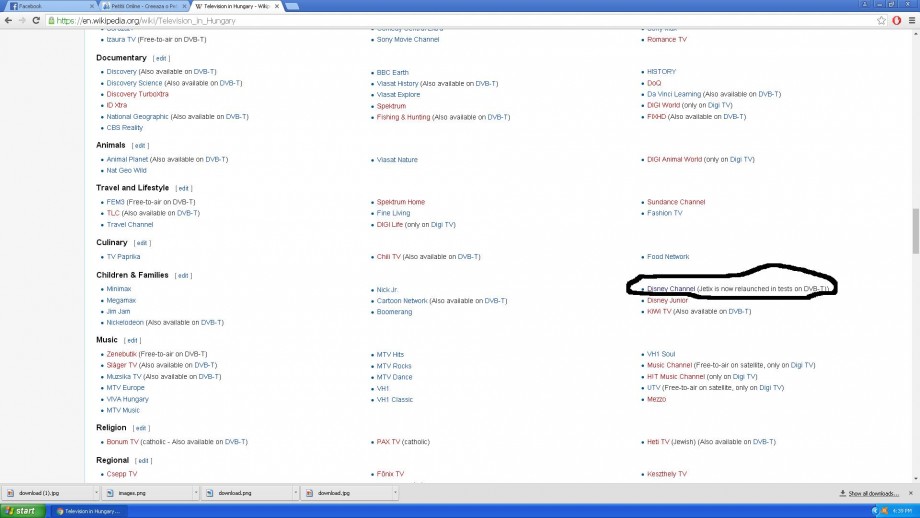
Task: Open the Sony Movie Channel link
Action: pyautogui.click(x=408, y=40)
